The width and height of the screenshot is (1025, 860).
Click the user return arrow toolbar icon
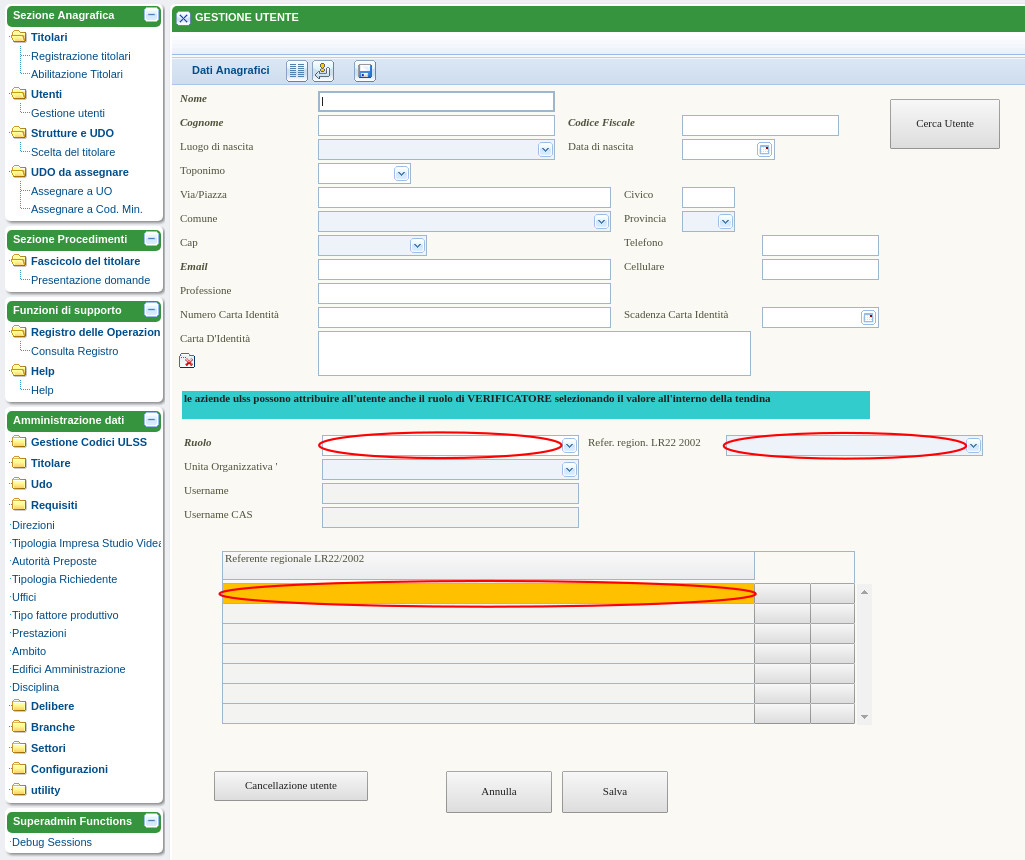[323, 71]
